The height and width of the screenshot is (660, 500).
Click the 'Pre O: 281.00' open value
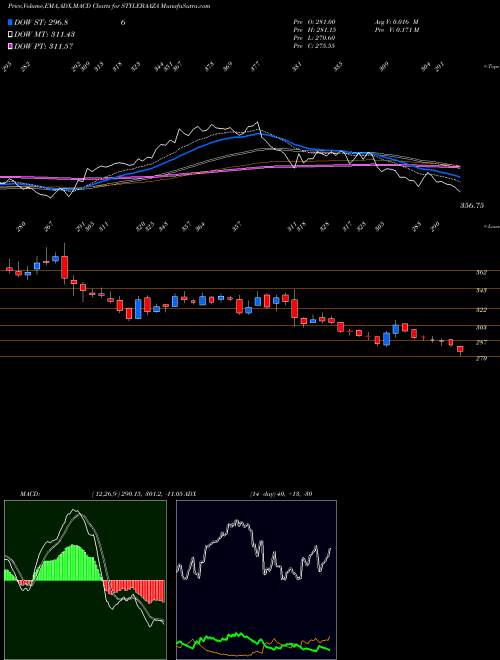pyautogui.click(x=314, y=22)
